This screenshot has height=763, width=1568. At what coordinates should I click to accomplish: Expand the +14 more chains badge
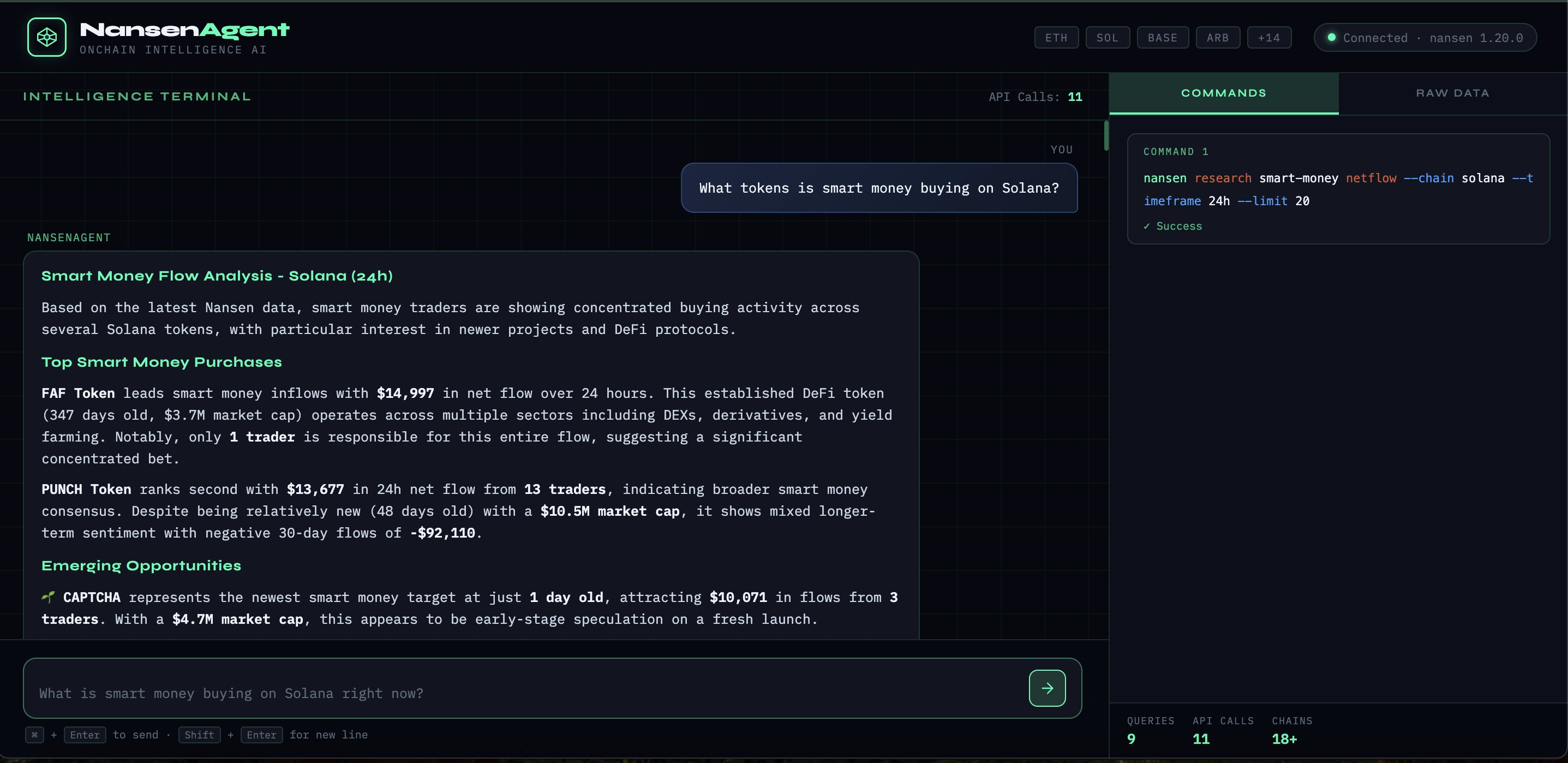(x=1268, y=37)
